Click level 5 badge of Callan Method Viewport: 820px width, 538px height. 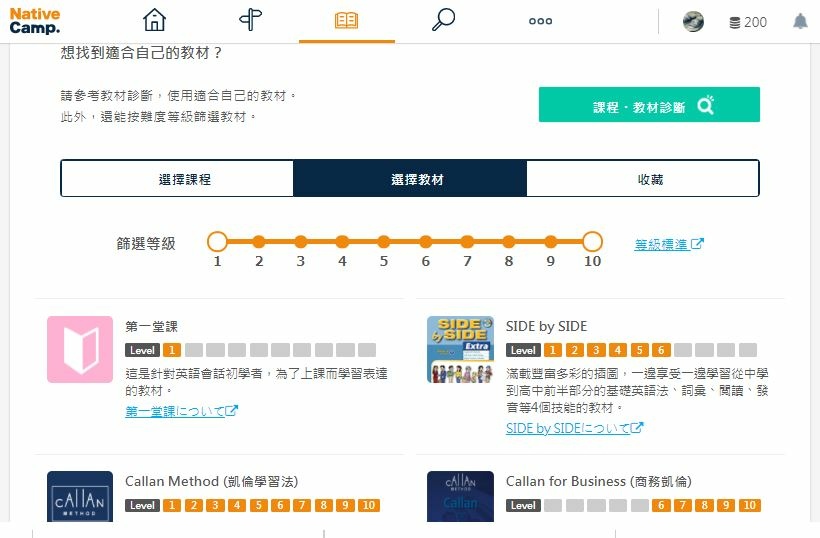pyautogui.click(x=259, y=505)
